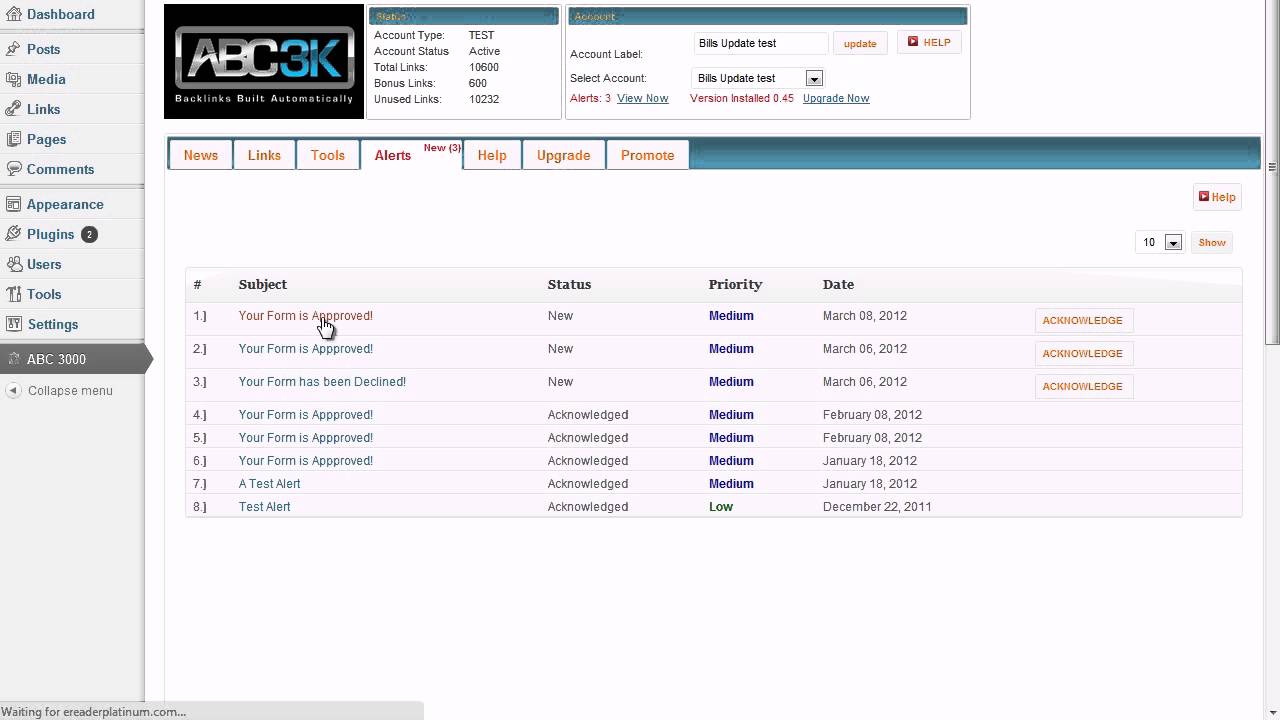Click the Links chain icon
The height and width of the screenshot is (720, 1280).
coord(13,109)
